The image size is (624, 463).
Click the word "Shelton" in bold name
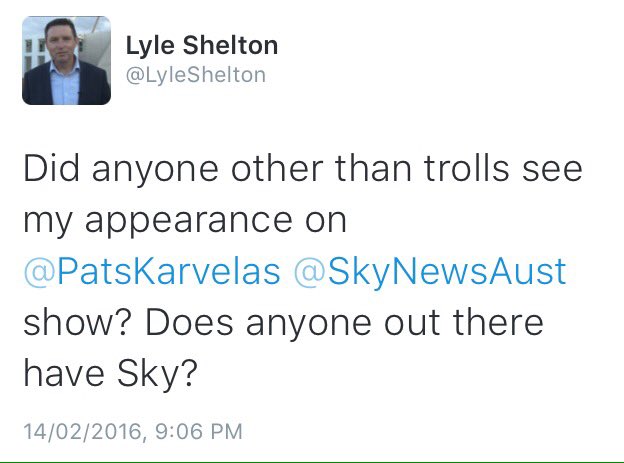[230, 45]
